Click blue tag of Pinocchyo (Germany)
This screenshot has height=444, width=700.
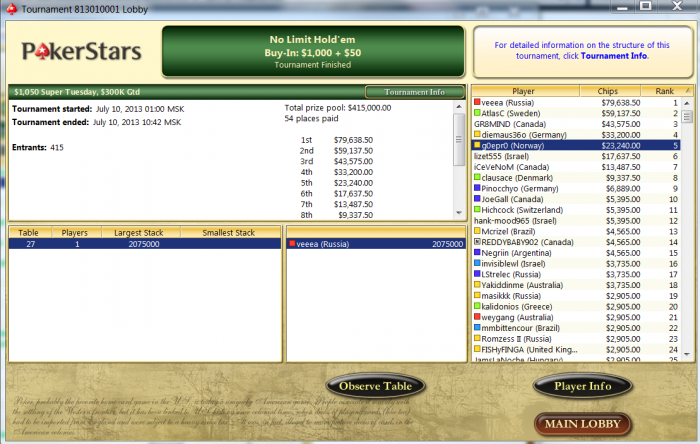pos(477,188)
